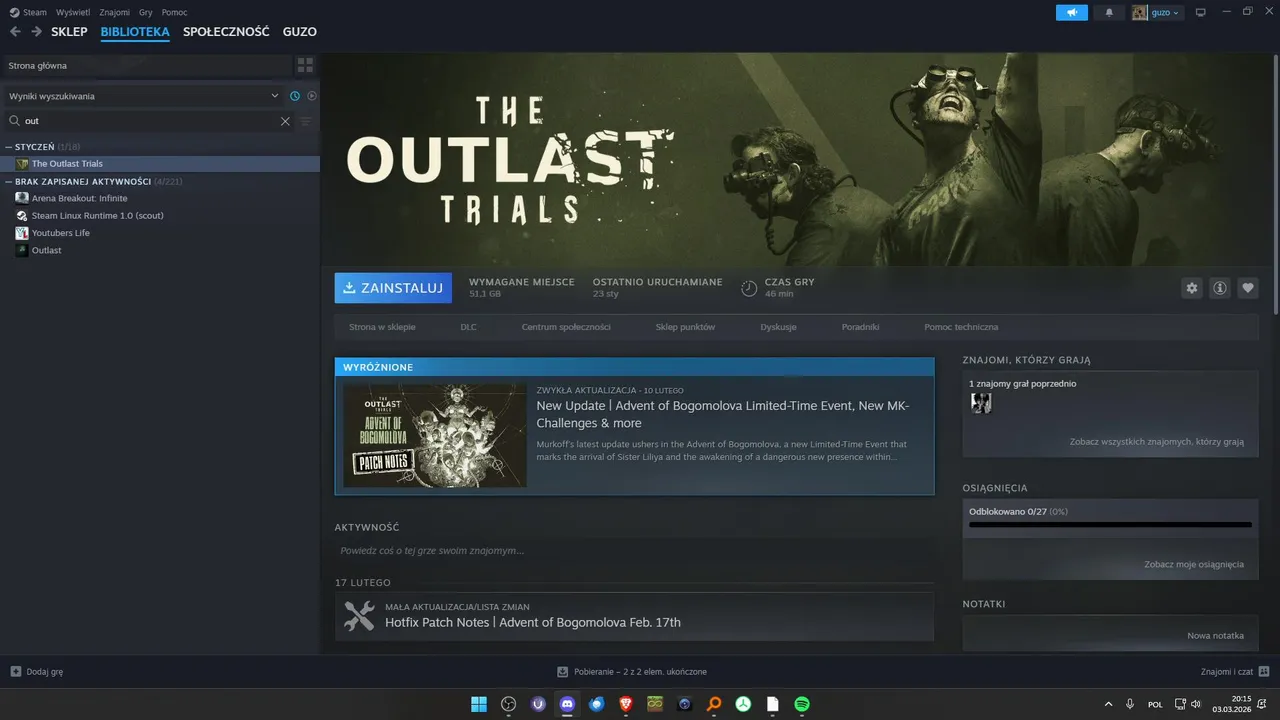Image resolution: width=1280 pixels, height=720 pixels.
Task: Open Brave browser from the taskbar
Action: click(x=626, y=704)
